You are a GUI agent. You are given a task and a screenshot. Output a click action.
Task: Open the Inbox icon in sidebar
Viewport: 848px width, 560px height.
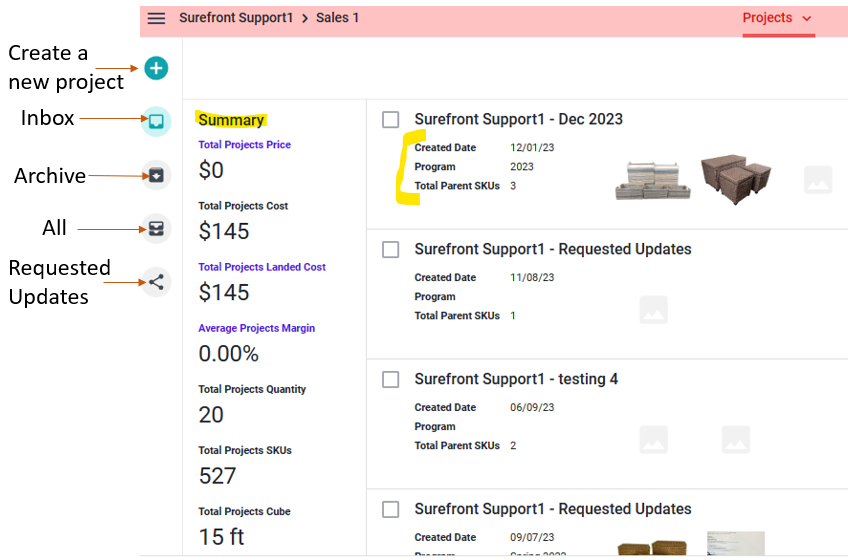[x=156, y=121]
